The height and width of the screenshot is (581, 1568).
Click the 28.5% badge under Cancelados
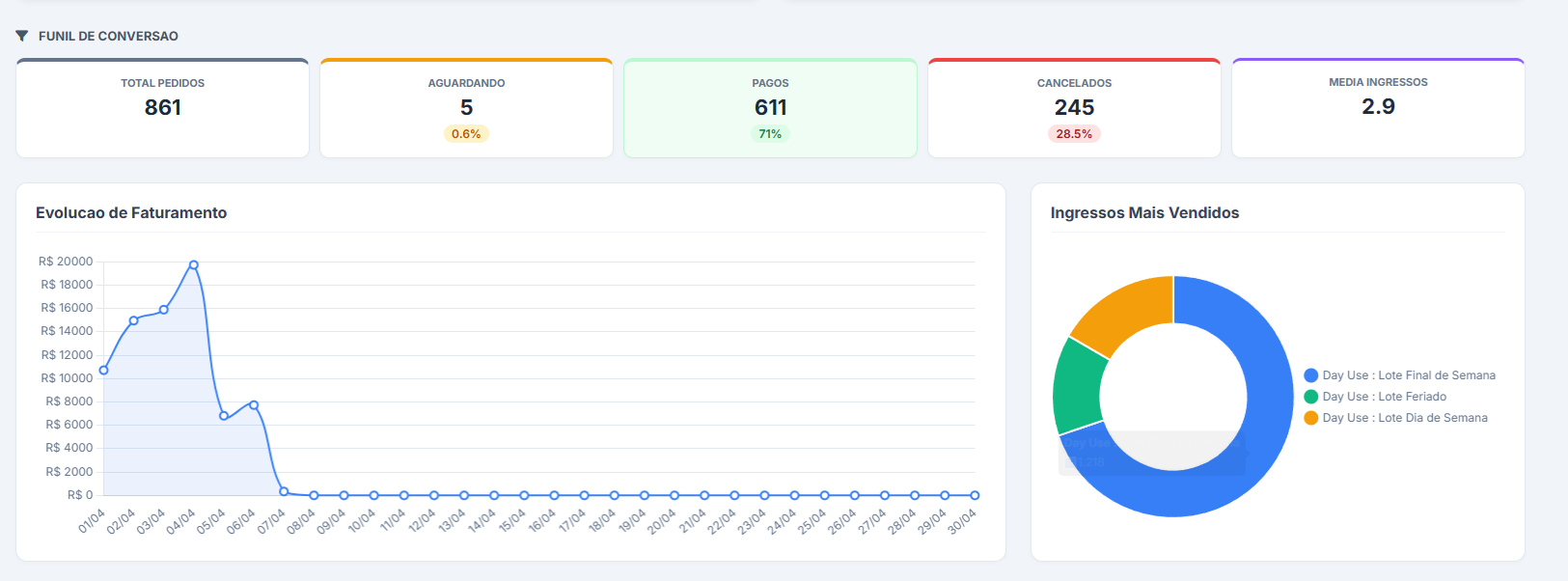tap(1074, 134)
